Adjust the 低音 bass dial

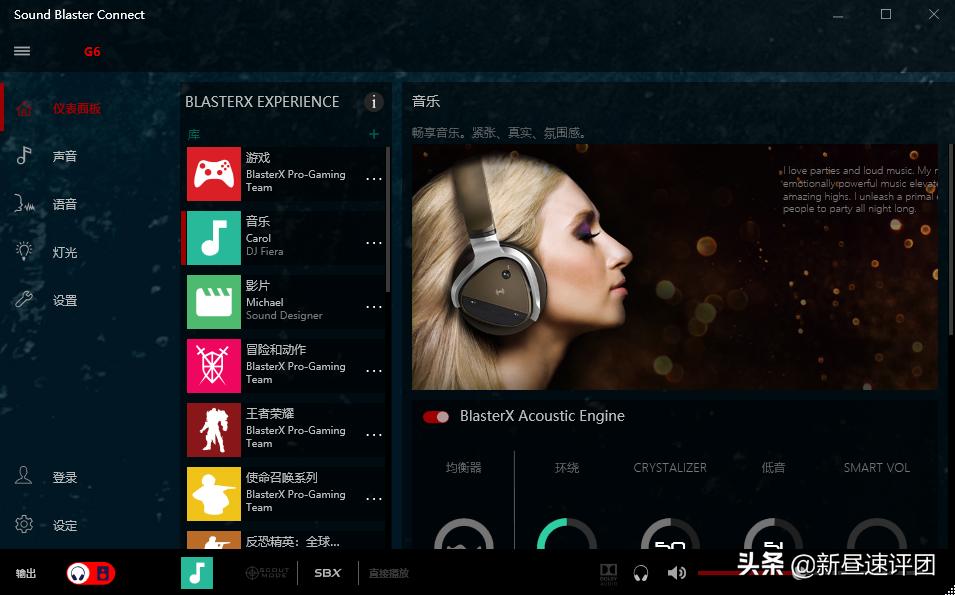pyautogui.click(x=773, y=534)
